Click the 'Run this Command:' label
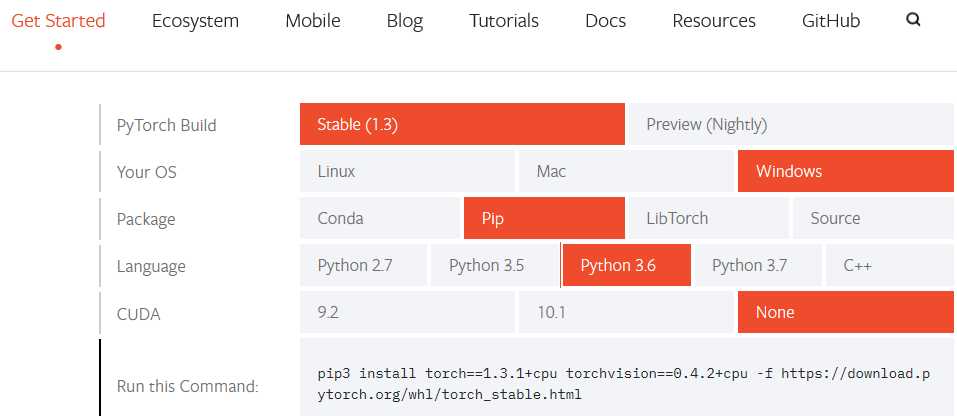The height and width of the screenshot is (416, 957). (x=188, y=386)
